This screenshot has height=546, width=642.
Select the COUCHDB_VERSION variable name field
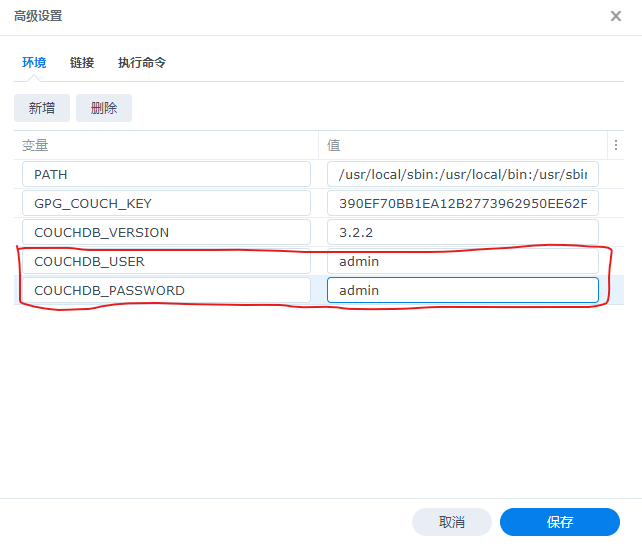tap(166, 233)
